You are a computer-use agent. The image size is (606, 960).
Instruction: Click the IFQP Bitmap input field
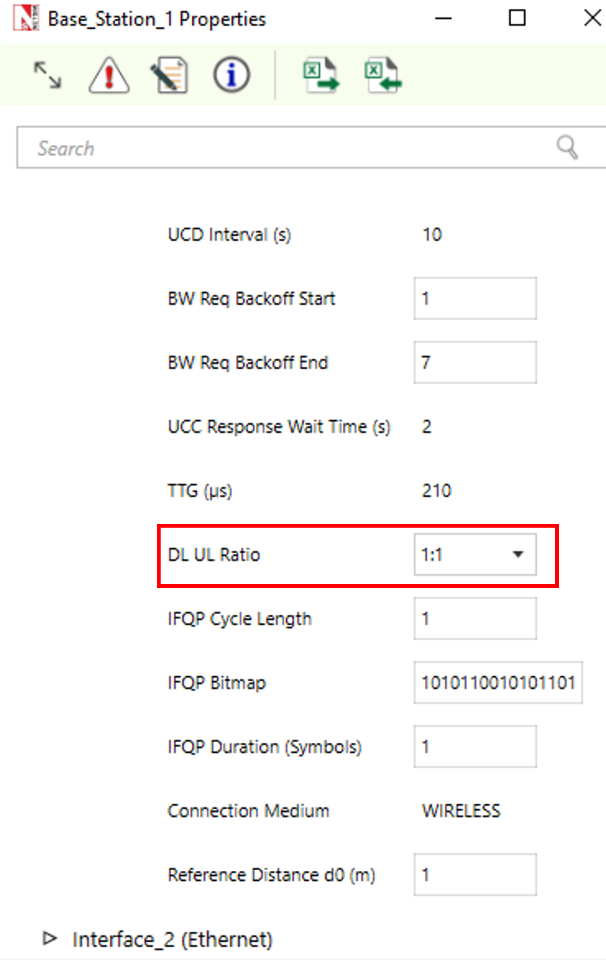(498, 683)
